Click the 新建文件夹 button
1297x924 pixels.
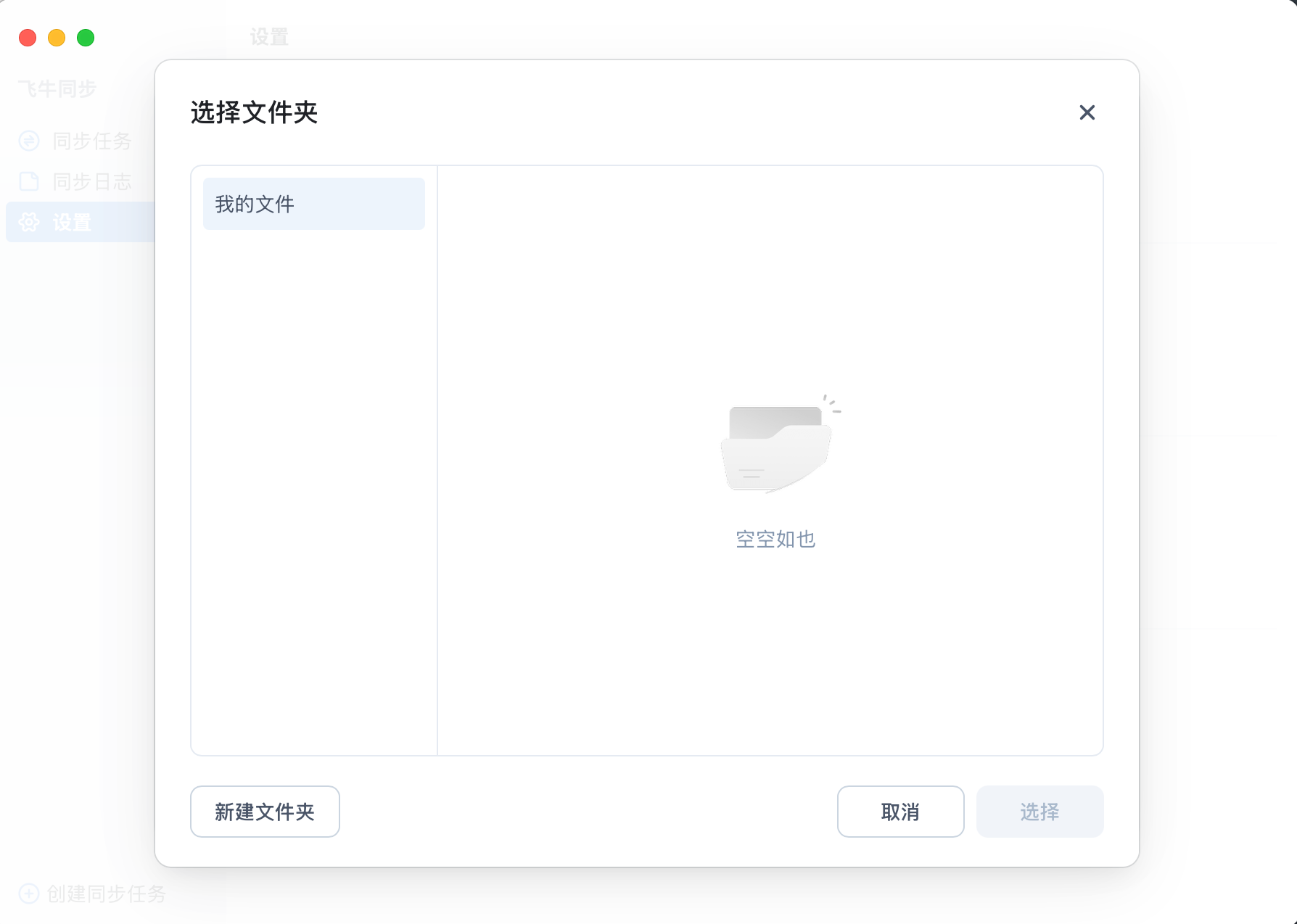(265, 812)
